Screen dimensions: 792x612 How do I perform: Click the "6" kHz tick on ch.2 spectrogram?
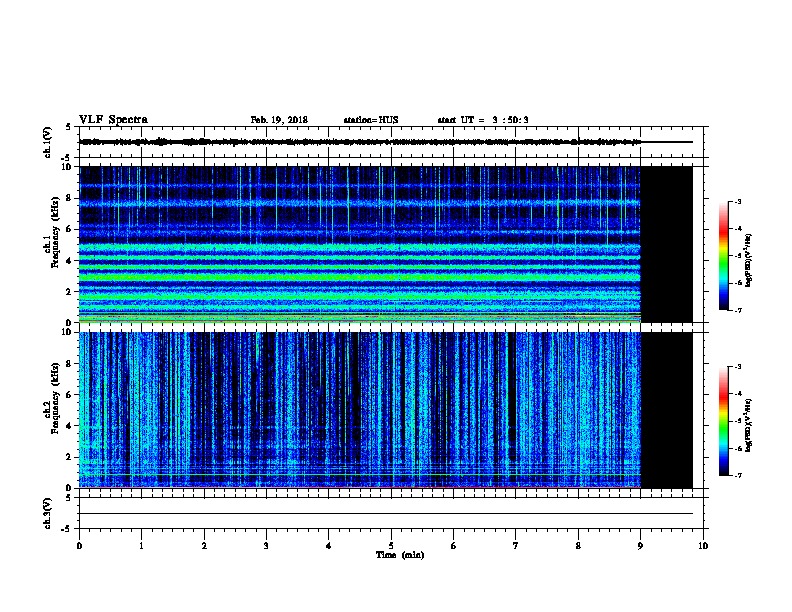[x=70, y=395]
